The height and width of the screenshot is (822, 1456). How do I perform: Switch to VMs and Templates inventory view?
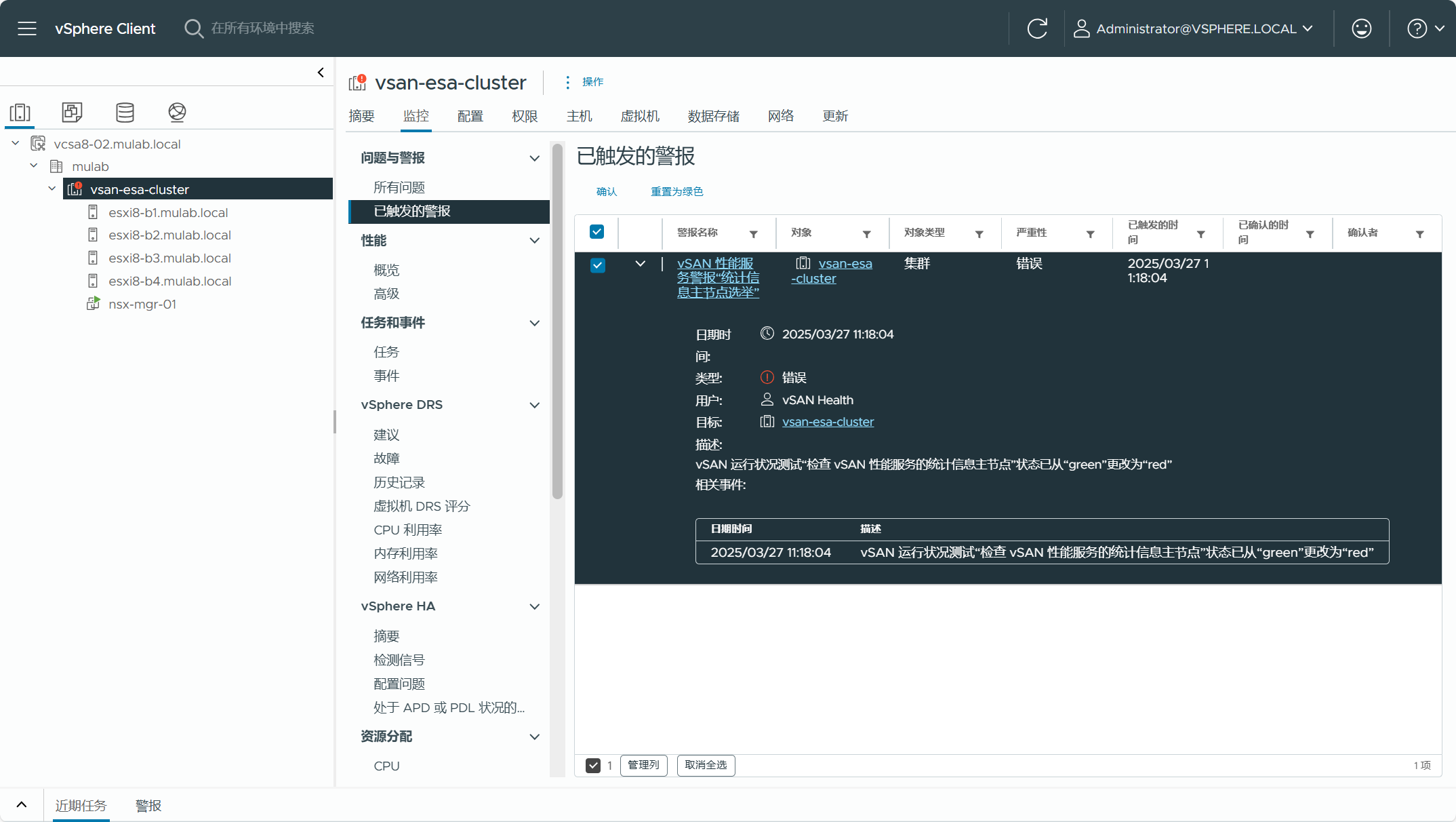[72, 113]
